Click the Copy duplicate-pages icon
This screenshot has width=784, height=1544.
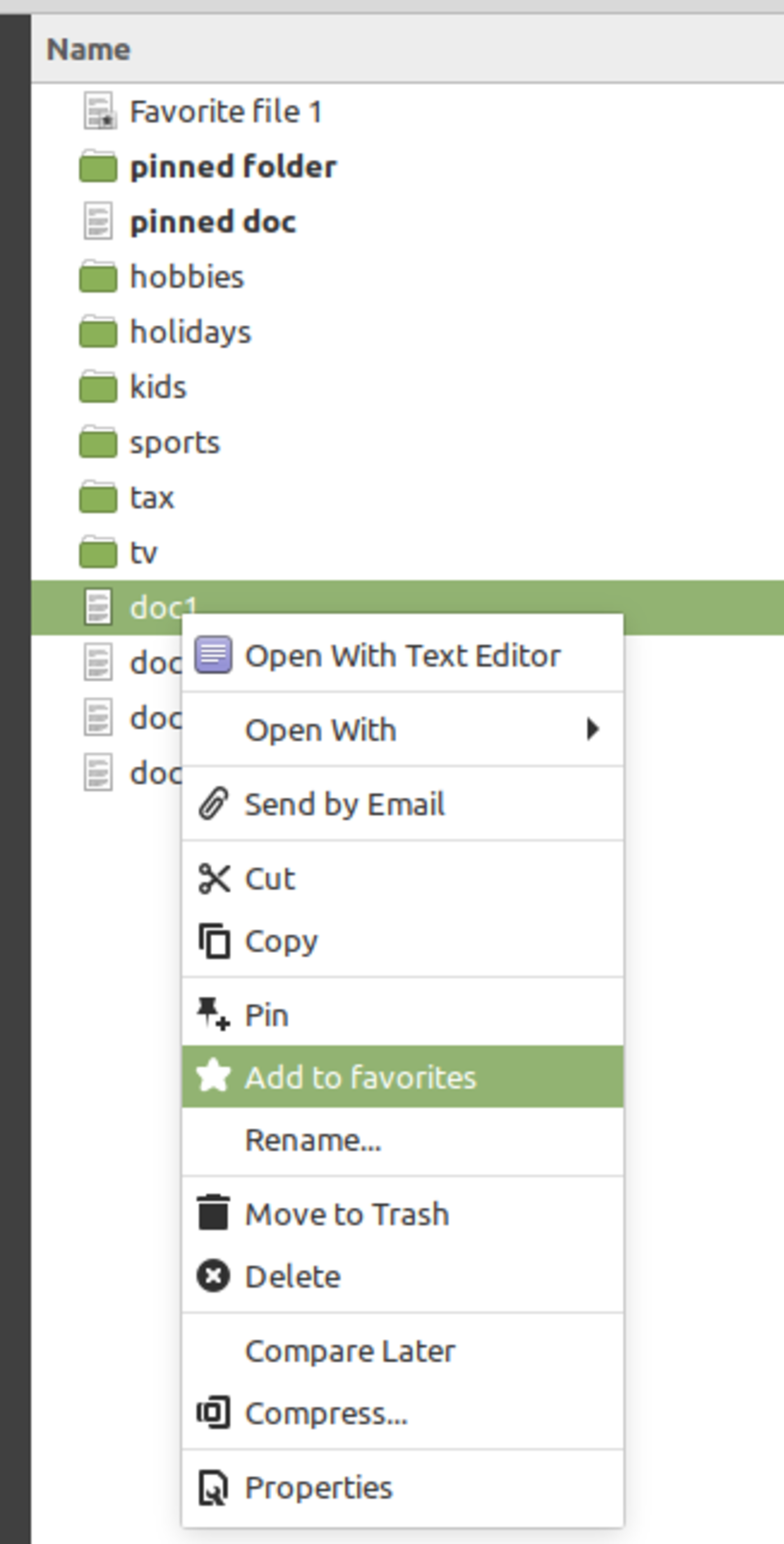point(214,940)
